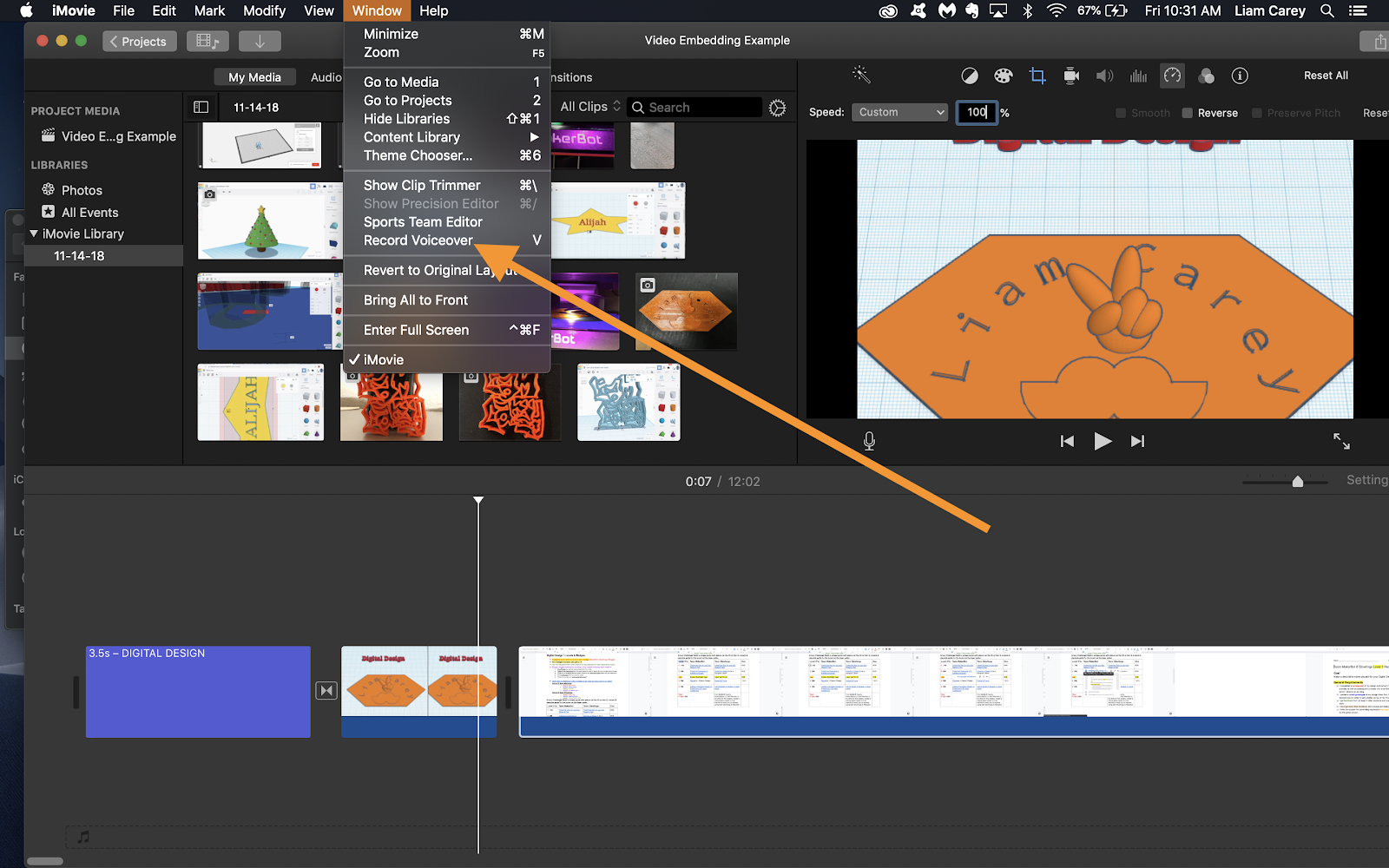Expand viewer to full screen

[1341, 441]
